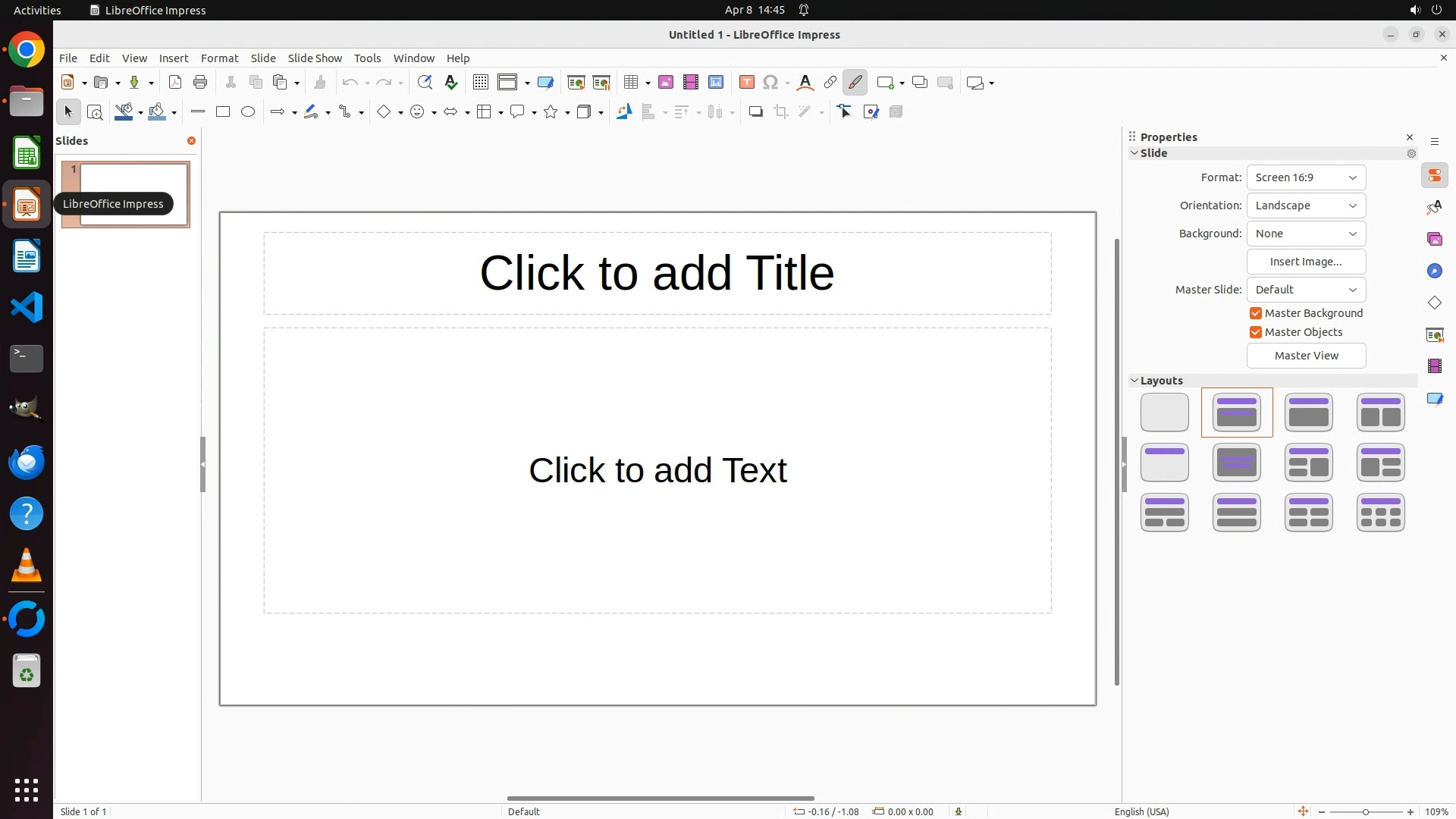
Task: Collapse the Layouts section
Action: coord(1135,381)
